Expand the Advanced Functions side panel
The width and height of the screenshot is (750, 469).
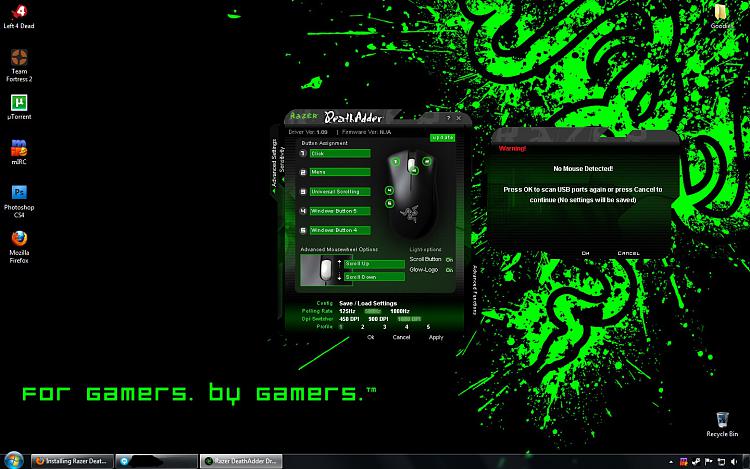click(474, 290)
